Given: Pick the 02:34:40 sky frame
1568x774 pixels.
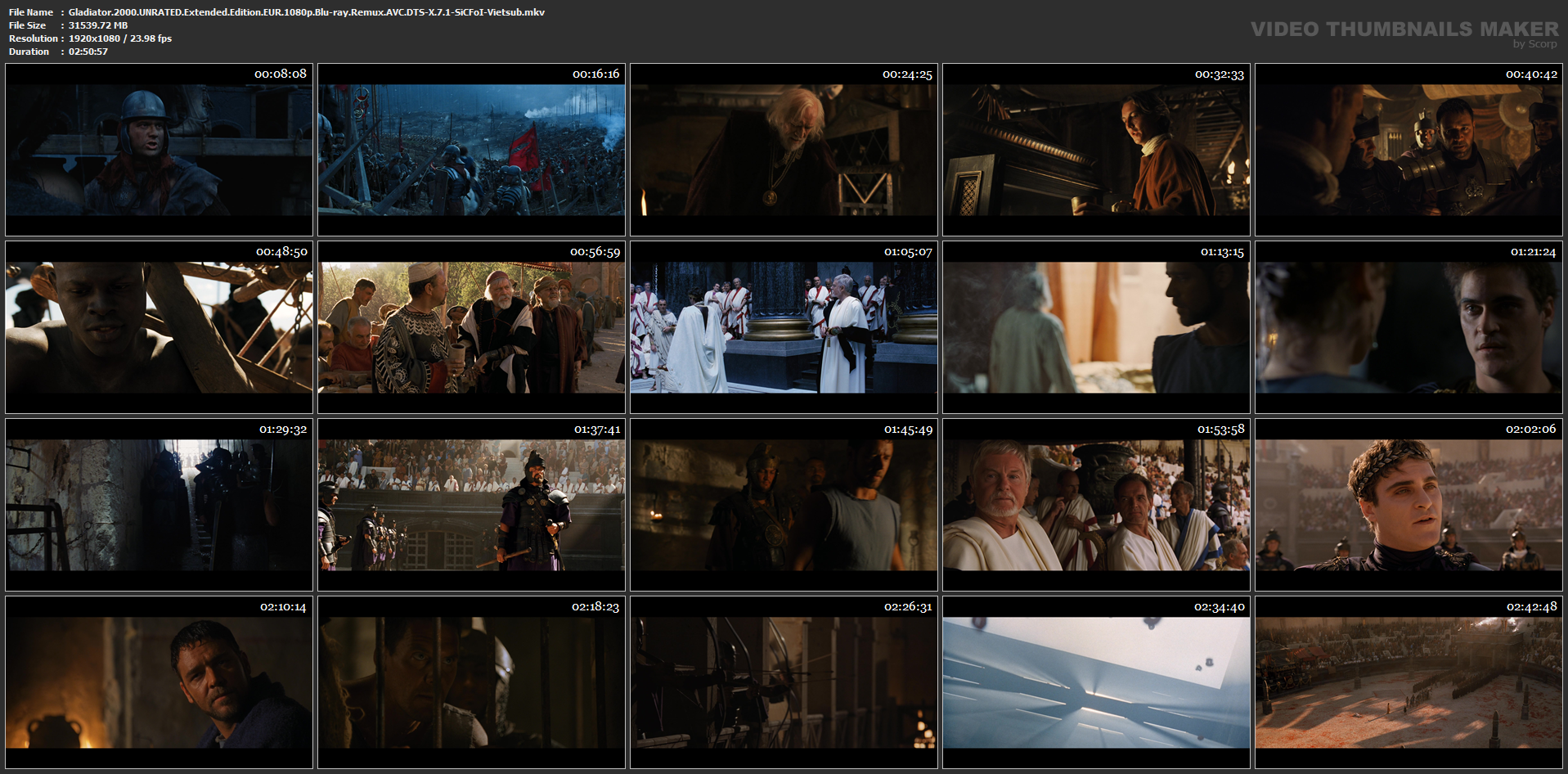Looking at the screenshot, I should pyautogui.click(x=1096, y=682).
